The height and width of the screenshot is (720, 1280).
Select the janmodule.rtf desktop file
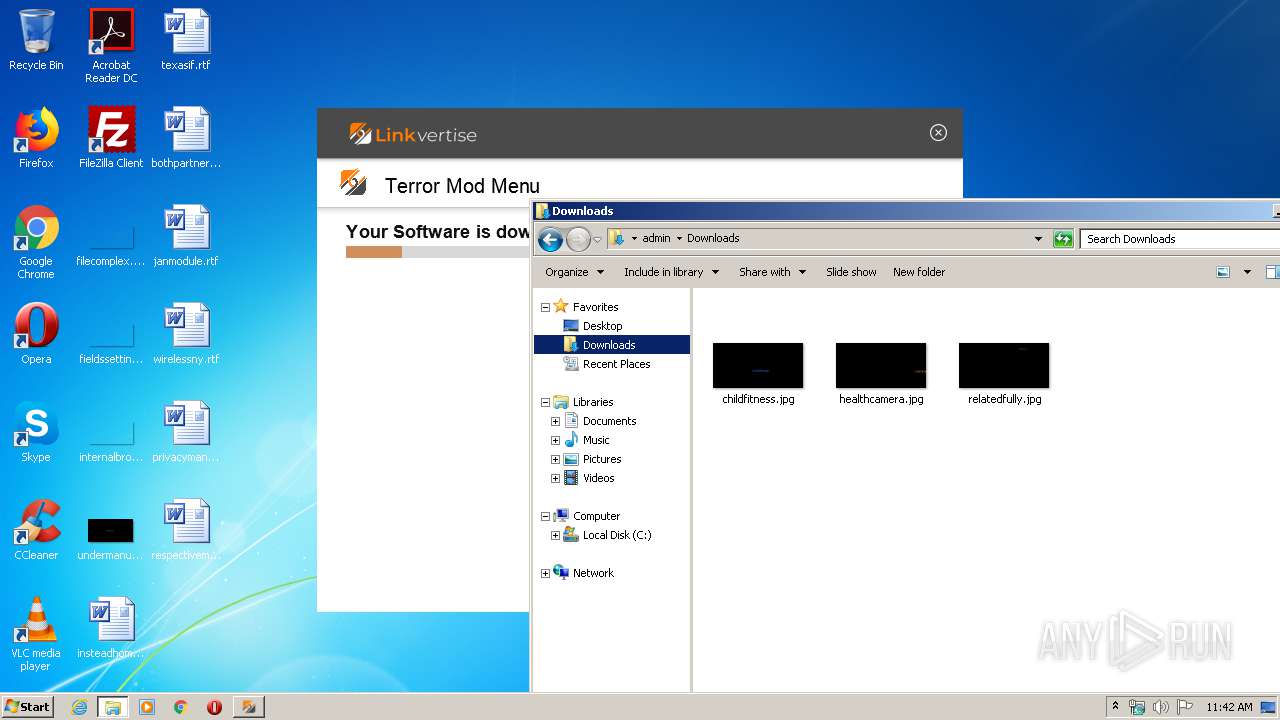(186, 236)
